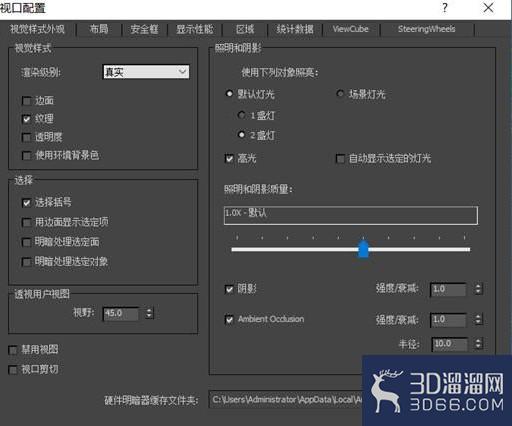Screen dimensions: 512x426
Task: Click the 视野 value field
Action: pos(120,314)
